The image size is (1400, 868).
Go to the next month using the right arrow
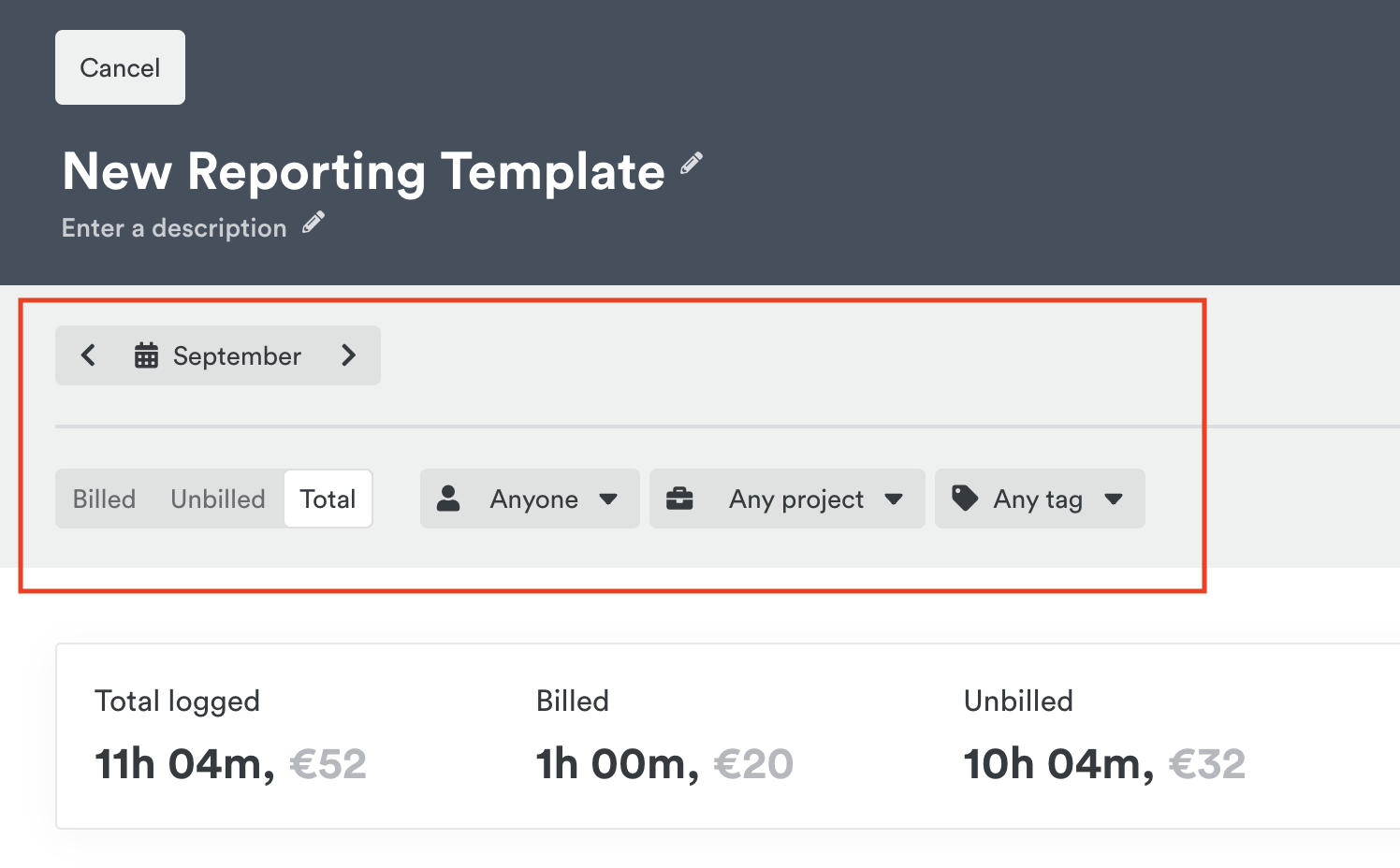click(349, 355)
